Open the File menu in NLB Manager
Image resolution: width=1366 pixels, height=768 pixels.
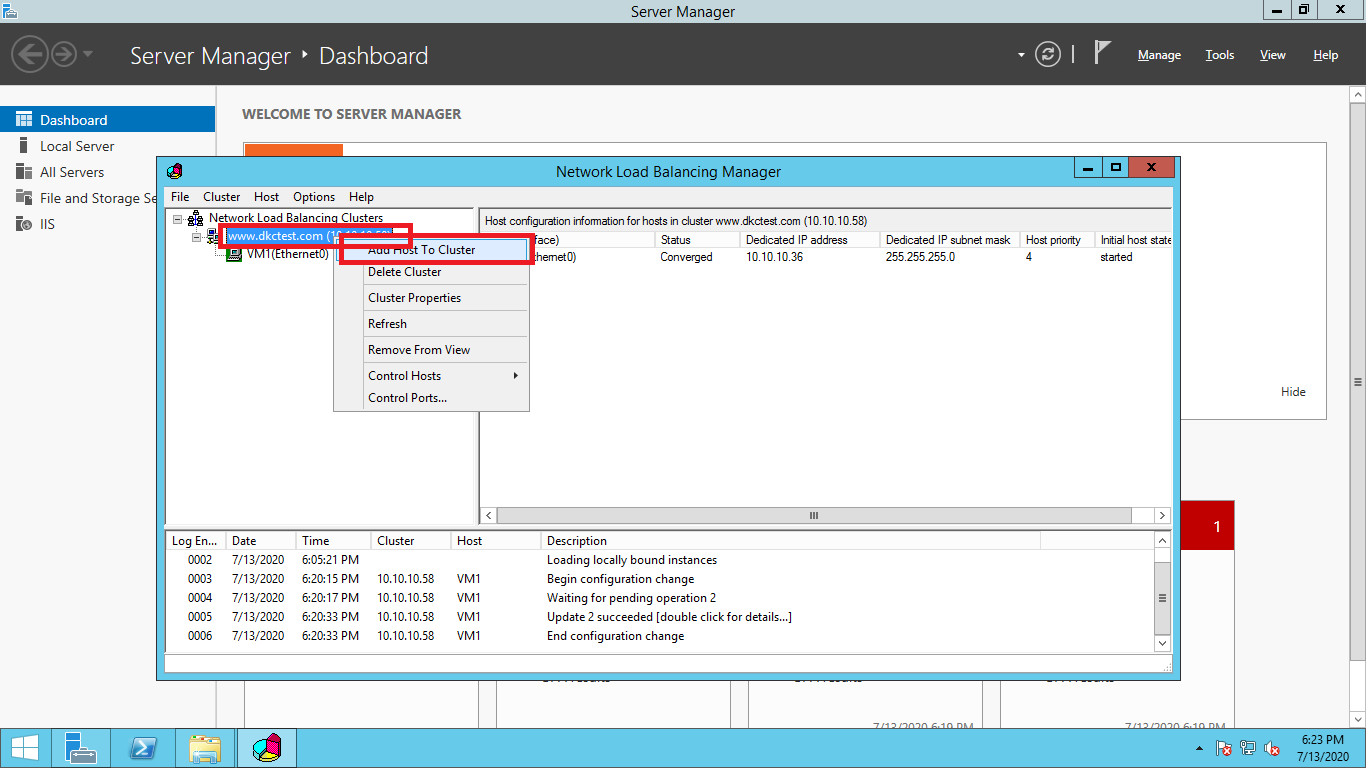[180, 197]
